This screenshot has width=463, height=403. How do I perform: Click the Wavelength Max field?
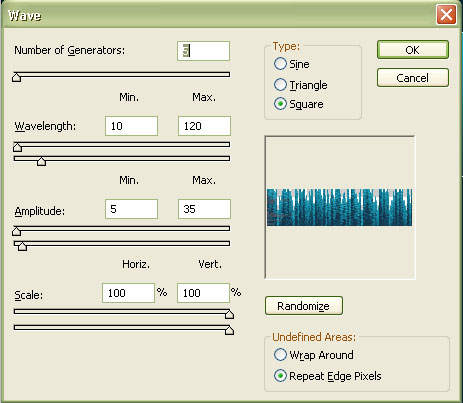(x=204, y=126)
